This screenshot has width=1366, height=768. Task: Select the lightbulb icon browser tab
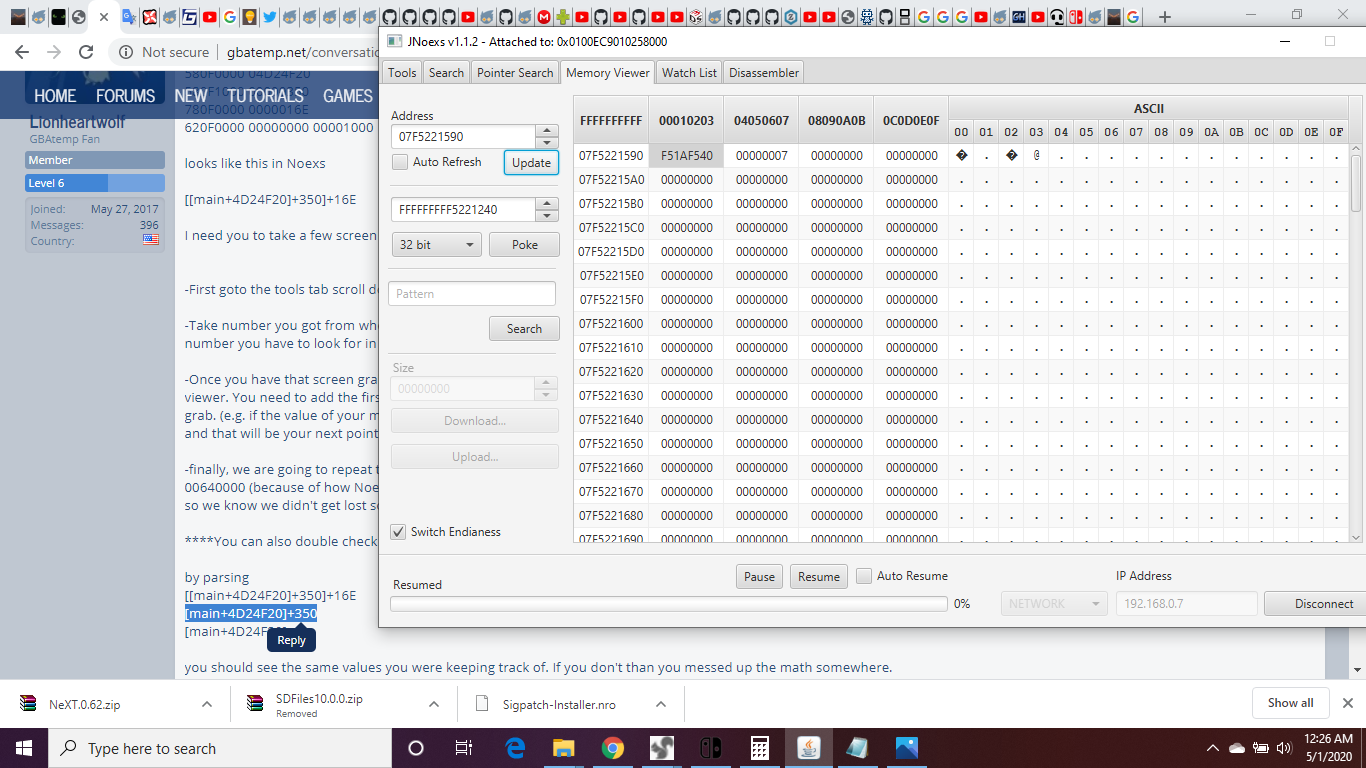click(x=250, y=17)
